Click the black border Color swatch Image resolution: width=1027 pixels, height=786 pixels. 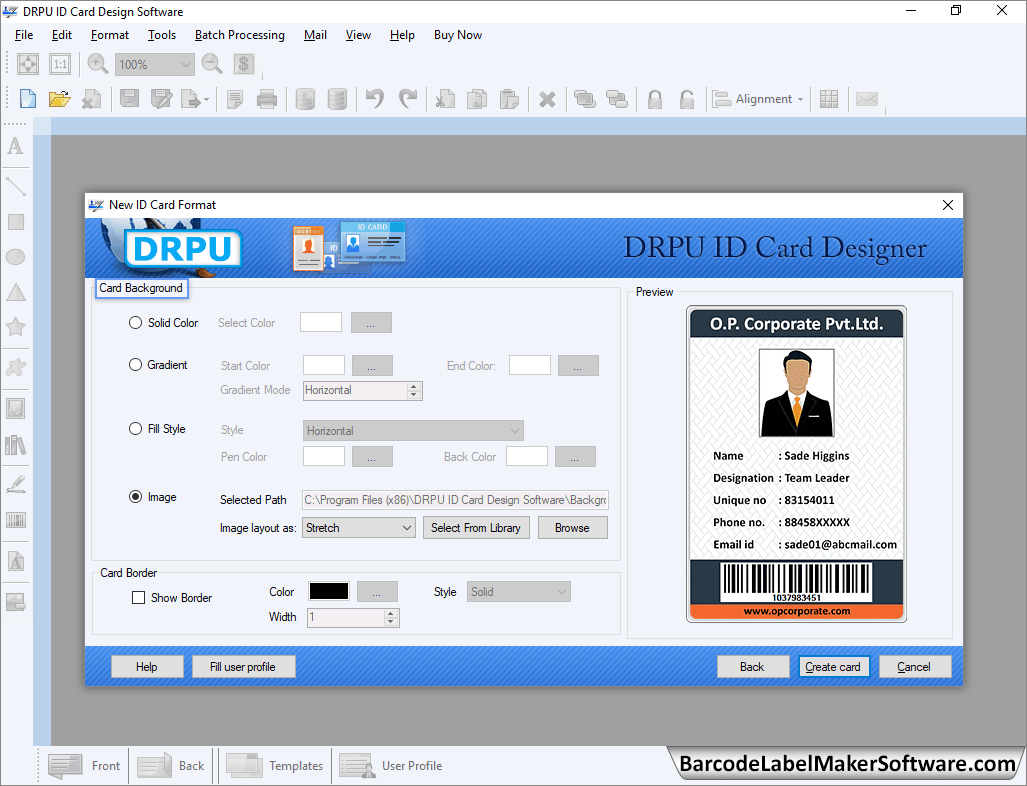[x=328, y=591]
